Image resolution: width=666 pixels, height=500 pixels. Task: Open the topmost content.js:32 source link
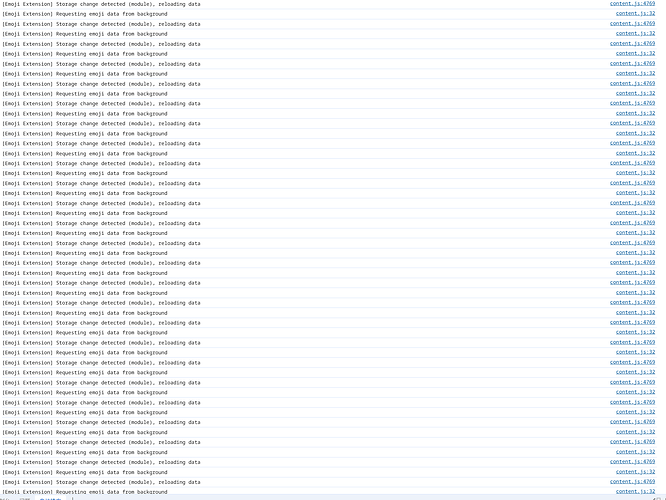pyautogui.click(x=635, y=14)
